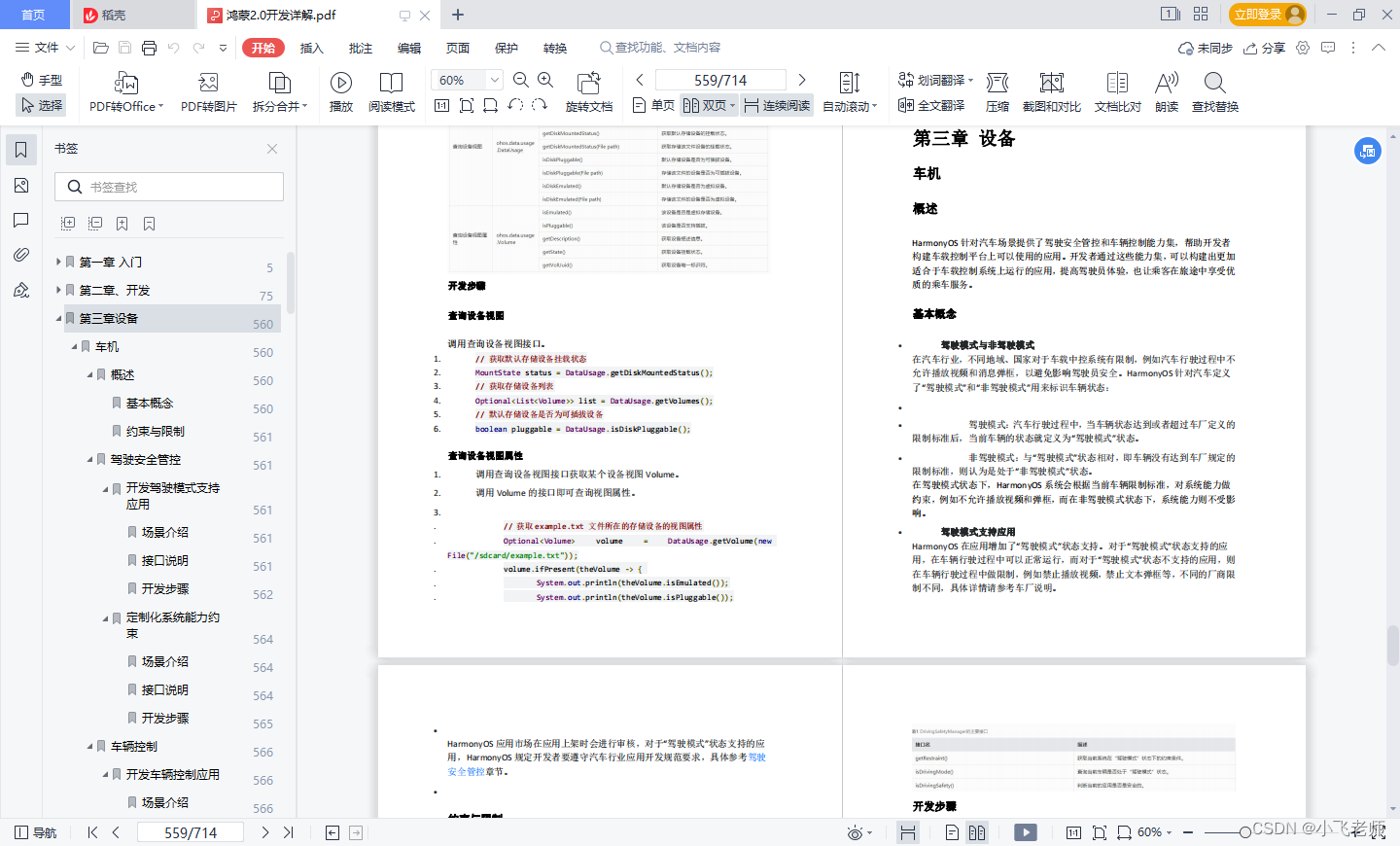Image resolution: width=1400 pixels, height=846 pixels.
Task: Toggle the 导航 navigation pane in status bar
Action: [36, 832]
